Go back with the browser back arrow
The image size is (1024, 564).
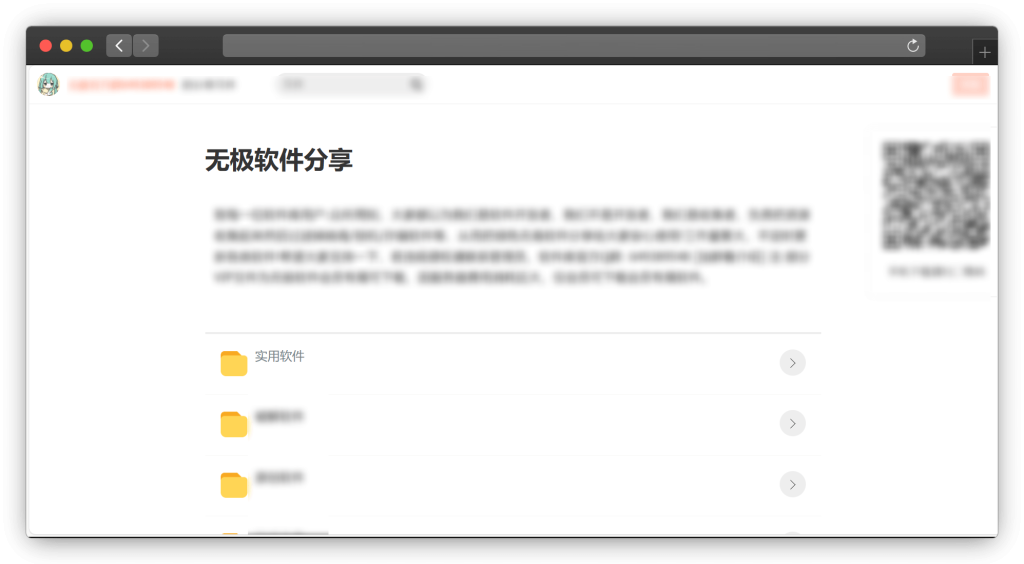[x=119, y=46]
